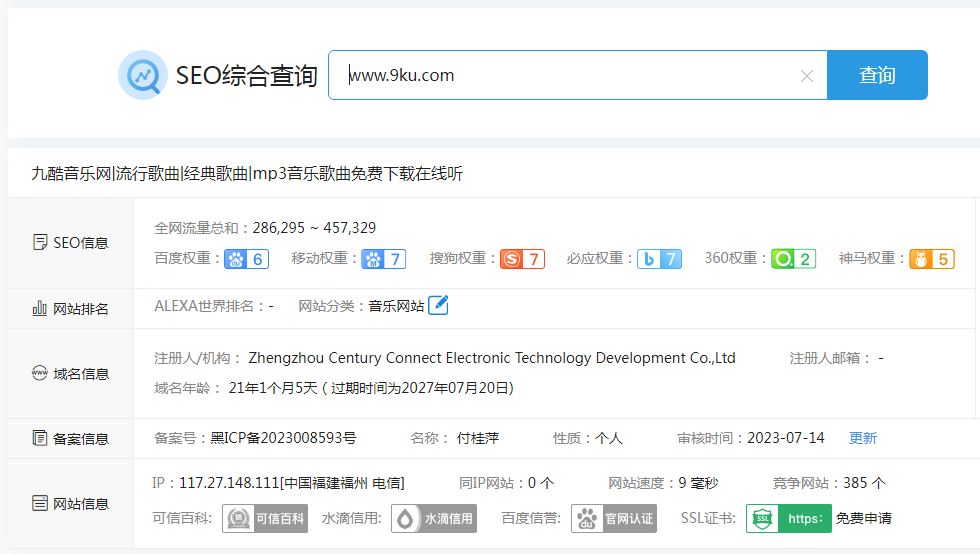The height and width of the screenshot is (554, 980).
Task: Open the 移动权重 badge showing 7
Action: (x=383, y=259)
